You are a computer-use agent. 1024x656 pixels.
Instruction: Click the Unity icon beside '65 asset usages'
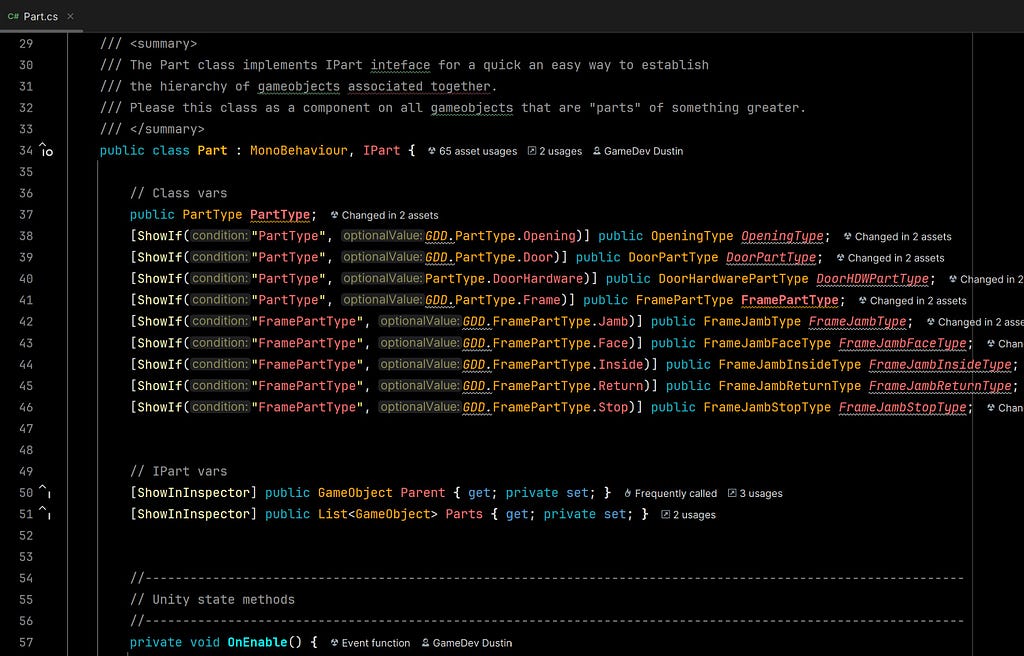click(432, 151)
